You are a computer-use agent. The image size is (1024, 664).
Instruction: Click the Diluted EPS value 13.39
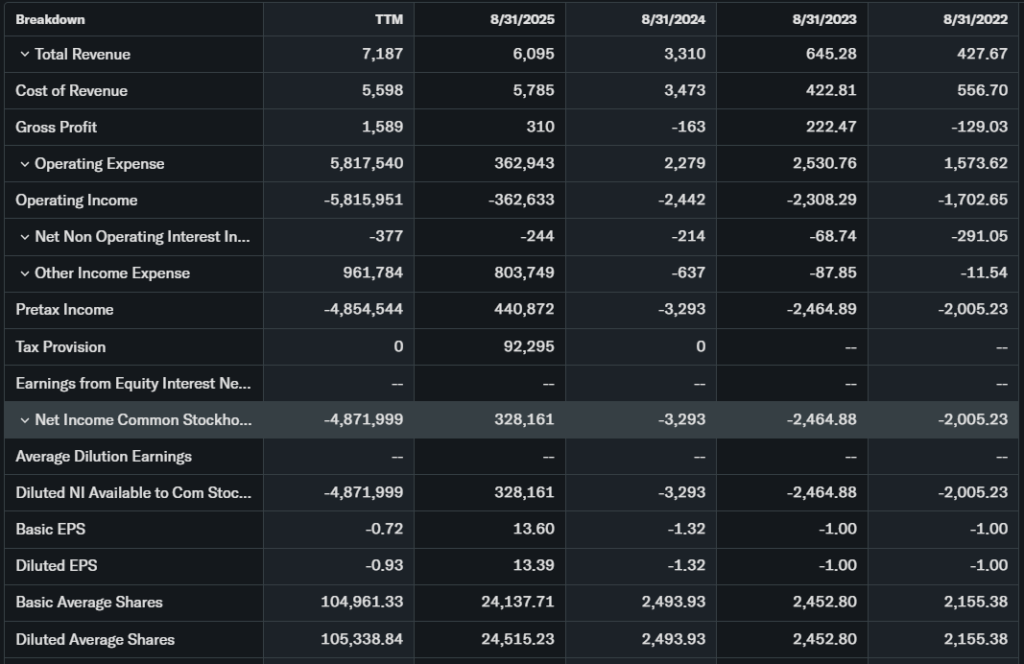point(533,566)
